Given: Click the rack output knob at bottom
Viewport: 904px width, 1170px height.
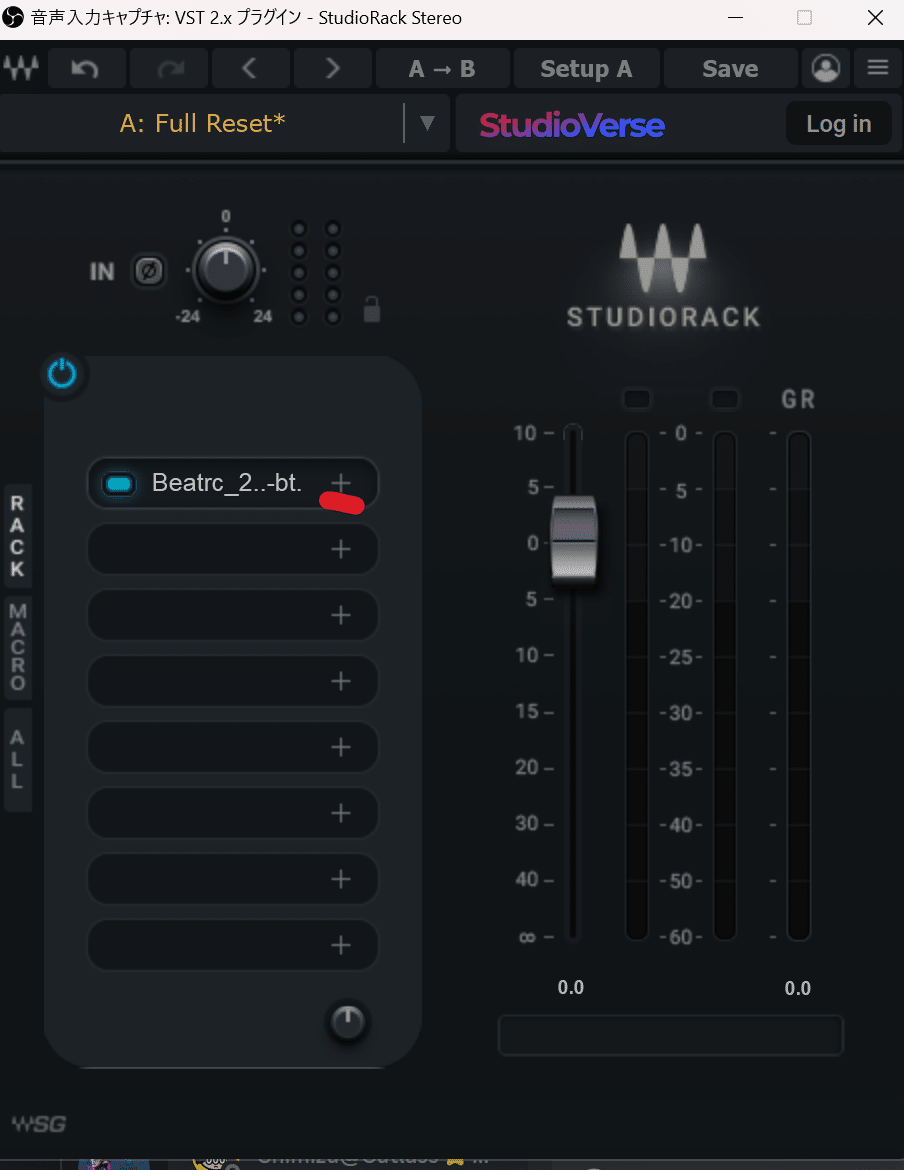Looking at the screenshot, I should (x=348, y=1021).
